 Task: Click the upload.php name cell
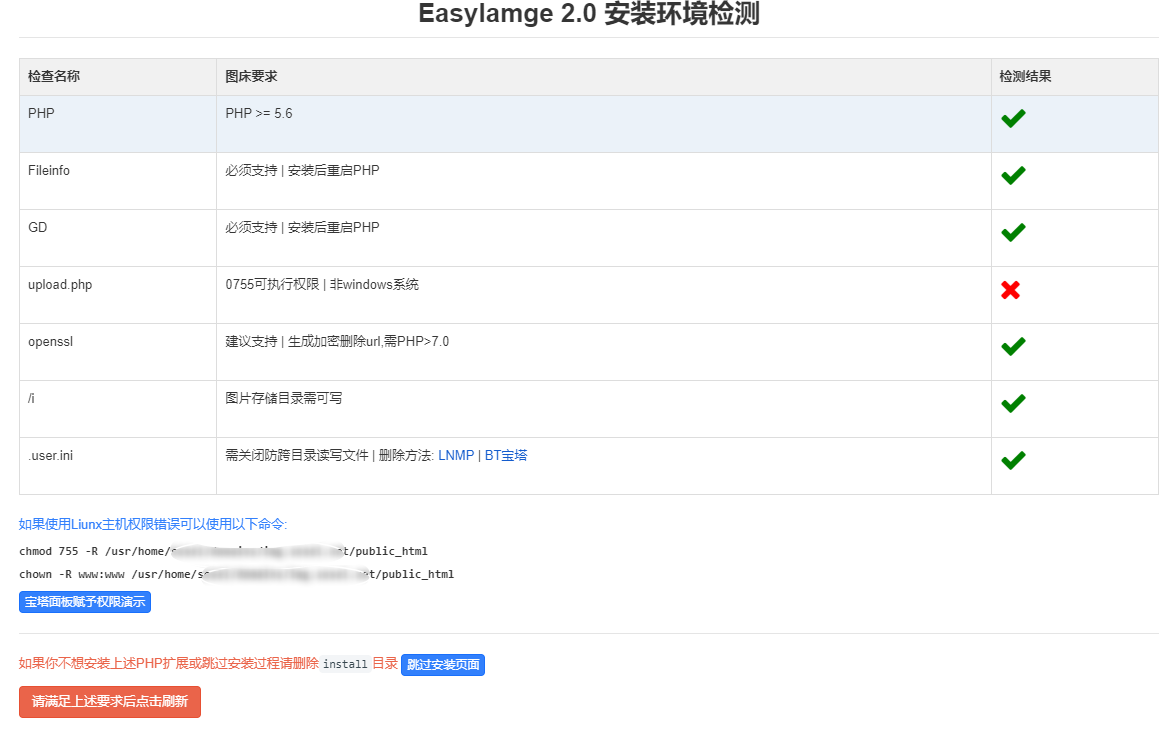pyautogui.click(x=118, y=295)
